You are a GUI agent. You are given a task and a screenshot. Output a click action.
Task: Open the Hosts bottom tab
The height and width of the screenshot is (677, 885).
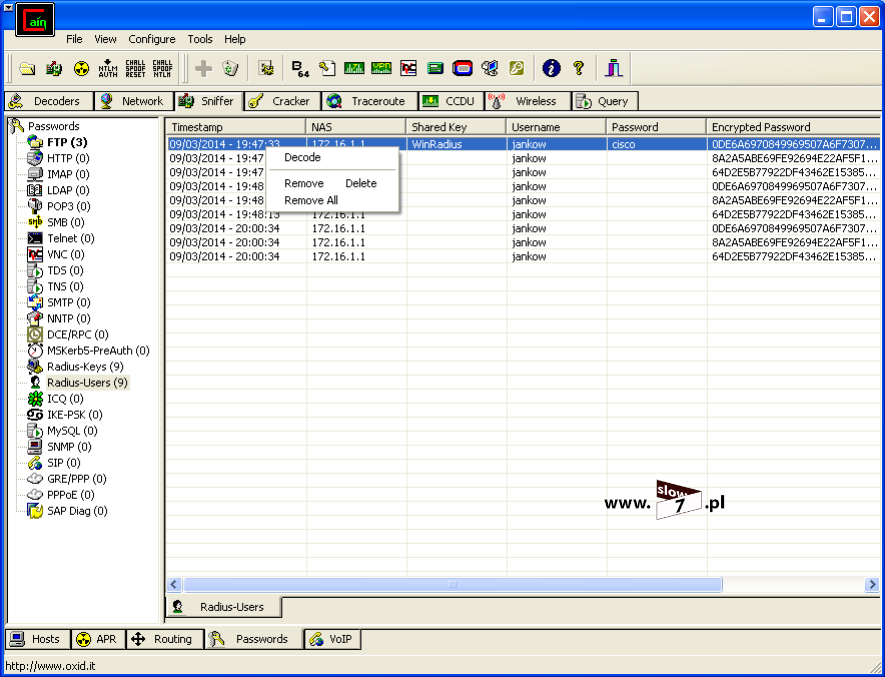coord(38,639)
